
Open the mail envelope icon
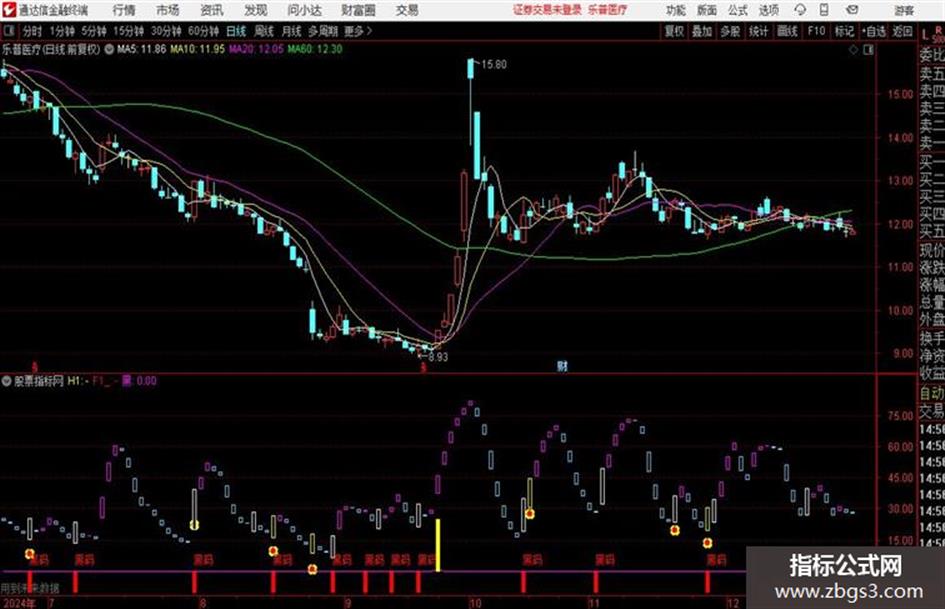[852, 10]
